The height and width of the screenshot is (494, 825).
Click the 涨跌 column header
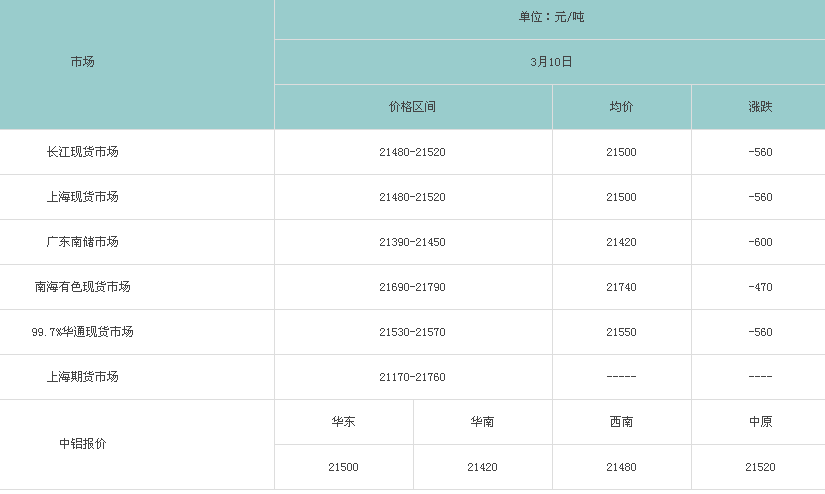pos(760,107)
